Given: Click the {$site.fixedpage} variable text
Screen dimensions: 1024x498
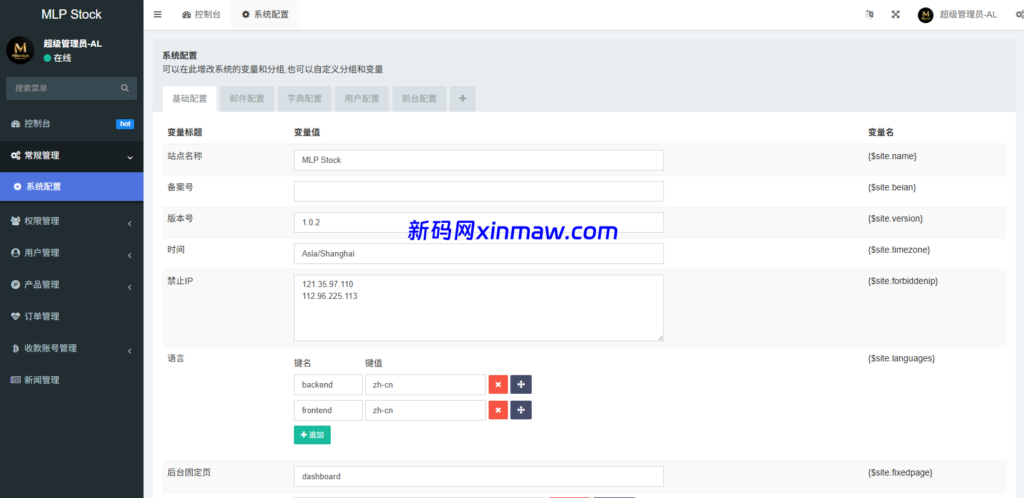Looking at the screenshot, I should [900, 471].
